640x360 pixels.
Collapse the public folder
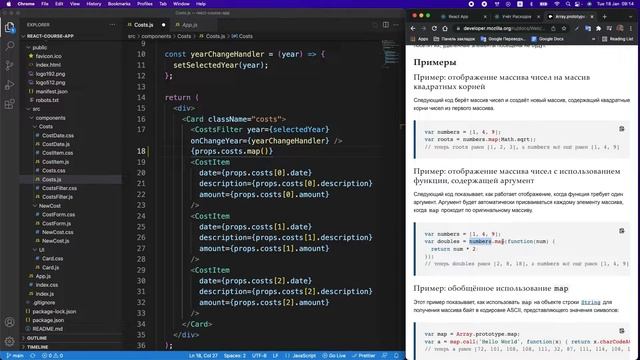click(x=40, y=48)
